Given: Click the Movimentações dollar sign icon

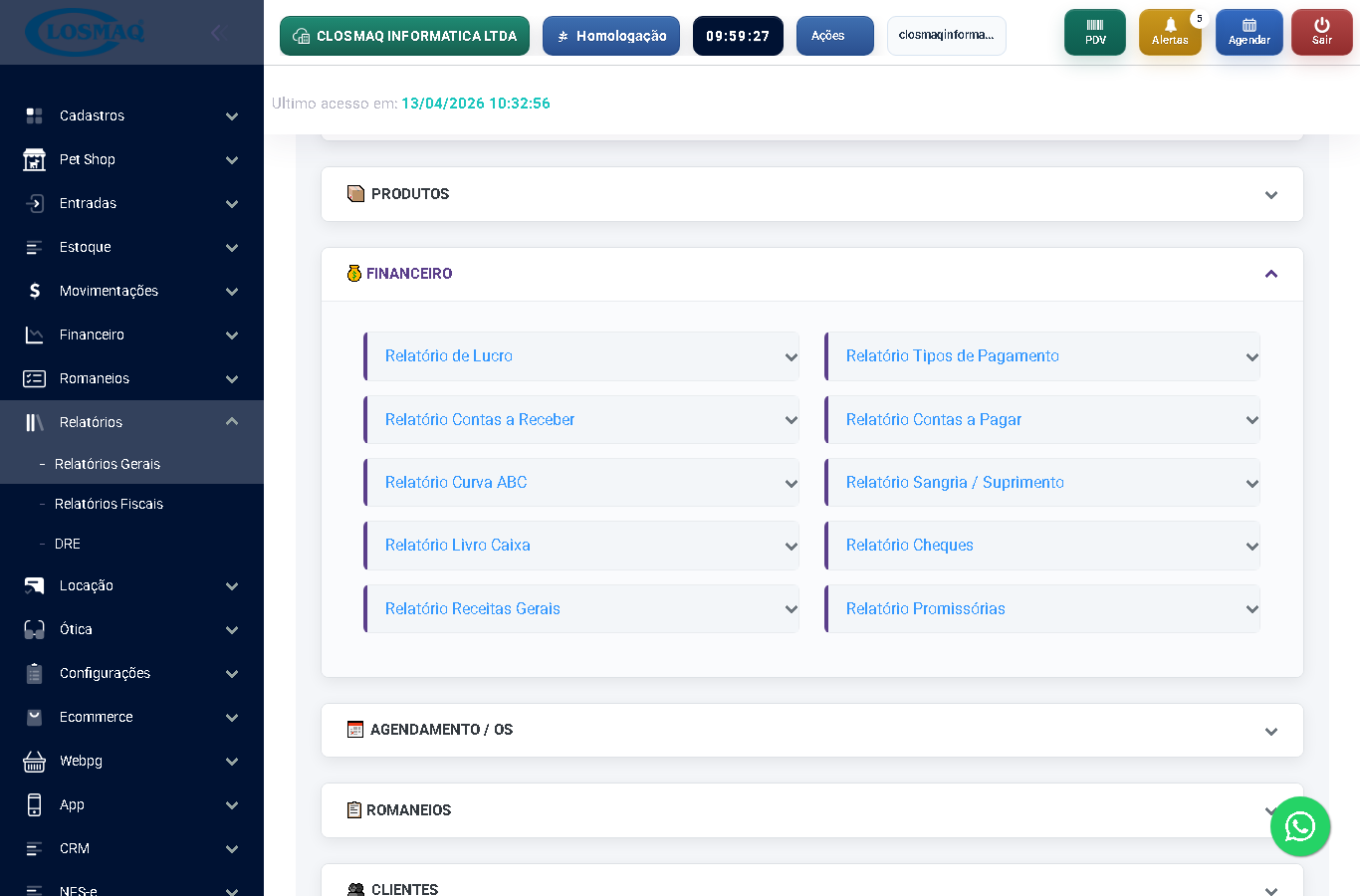Looking at the screenshot, I should click(x=33, y=291).
